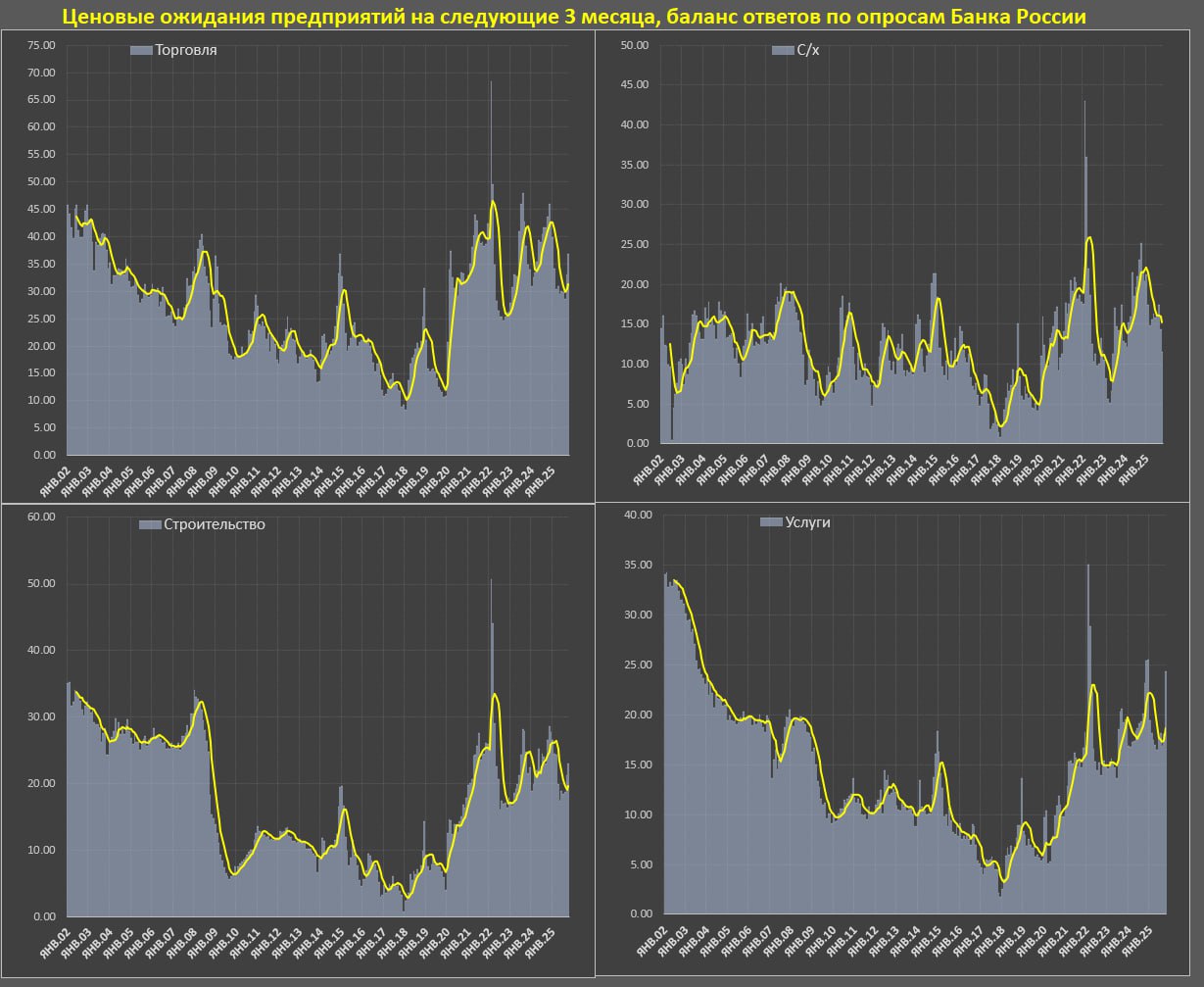Click the 0.00 axis label in Строительство chart
This screenshot has height=987, width=1204.
click(x=41, y=916)
